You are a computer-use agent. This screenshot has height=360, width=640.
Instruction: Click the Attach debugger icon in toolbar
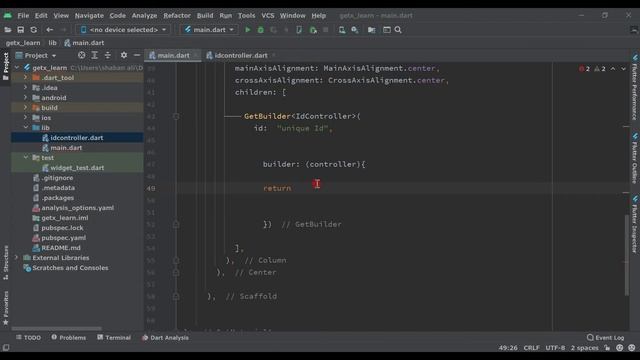(313, 30)
